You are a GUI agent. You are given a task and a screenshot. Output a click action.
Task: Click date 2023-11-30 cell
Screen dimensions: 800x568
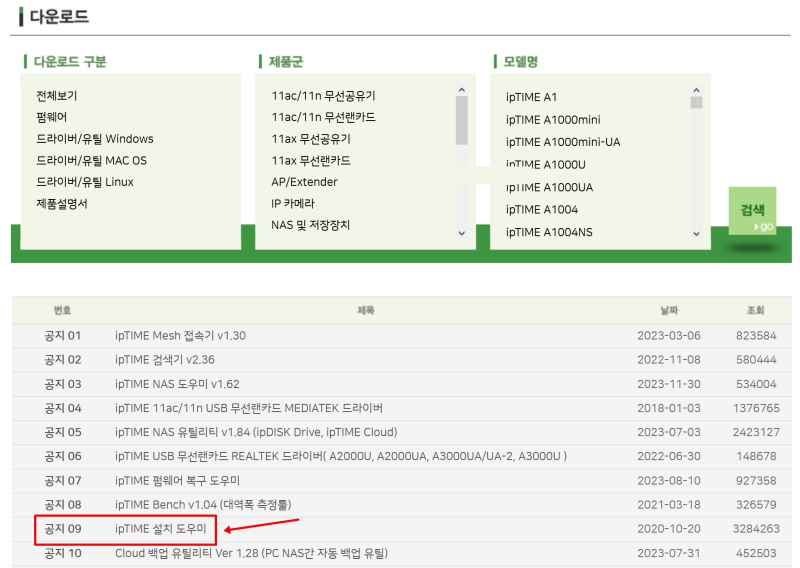[x=669, y=384]
